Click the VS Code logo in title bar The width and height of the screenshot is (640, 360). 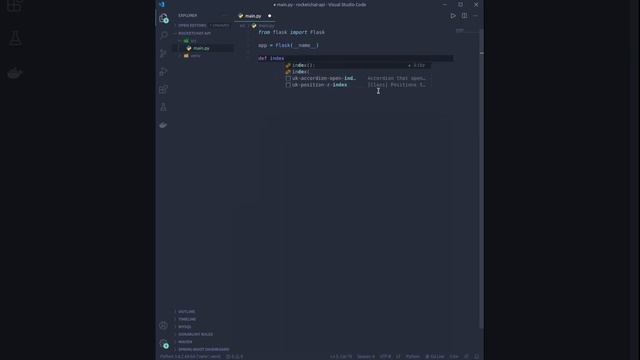tap(162, 4)
